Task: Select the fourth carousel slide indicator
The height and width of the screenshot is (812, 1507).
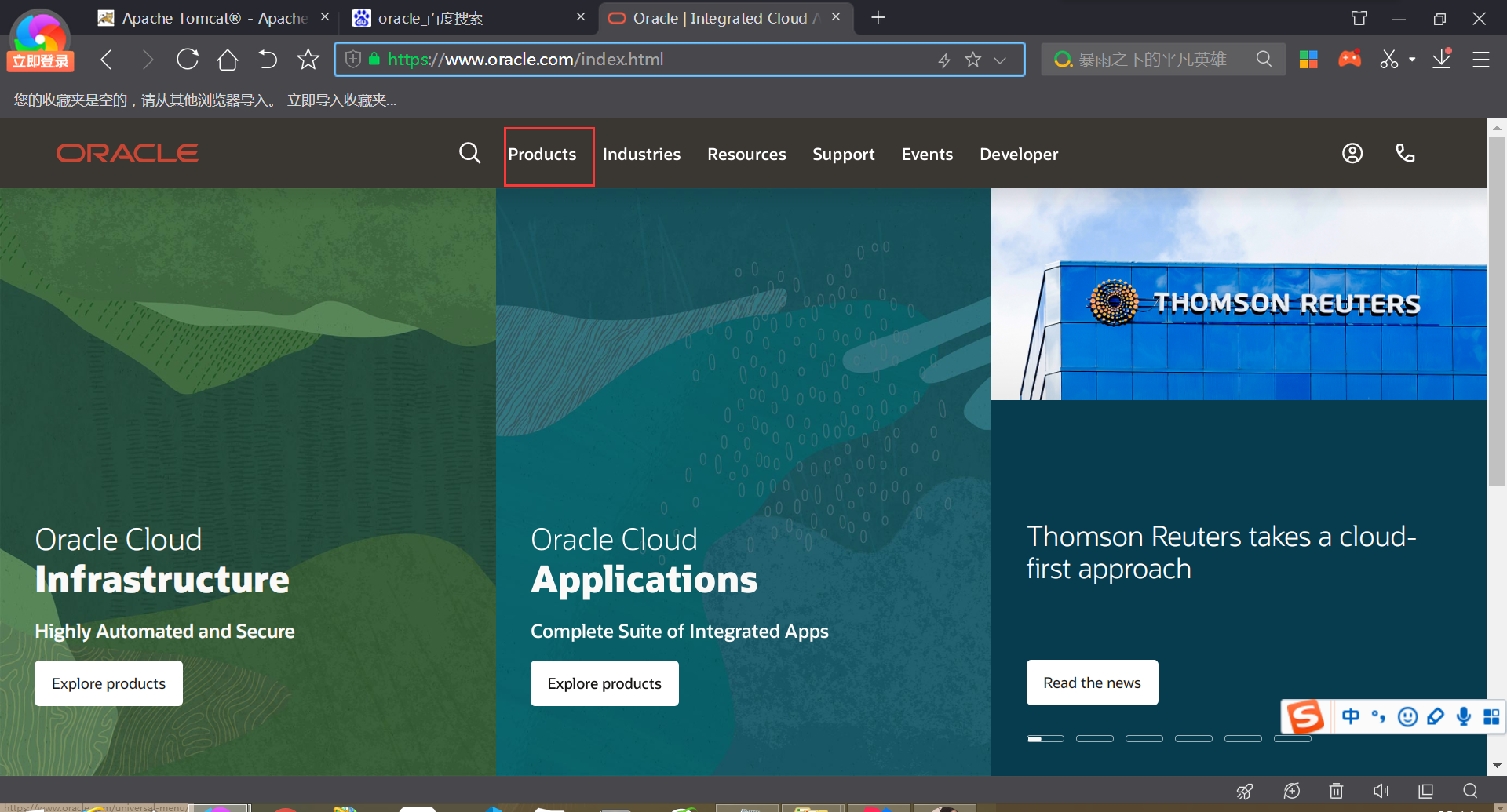Action: click(1194, 738)
